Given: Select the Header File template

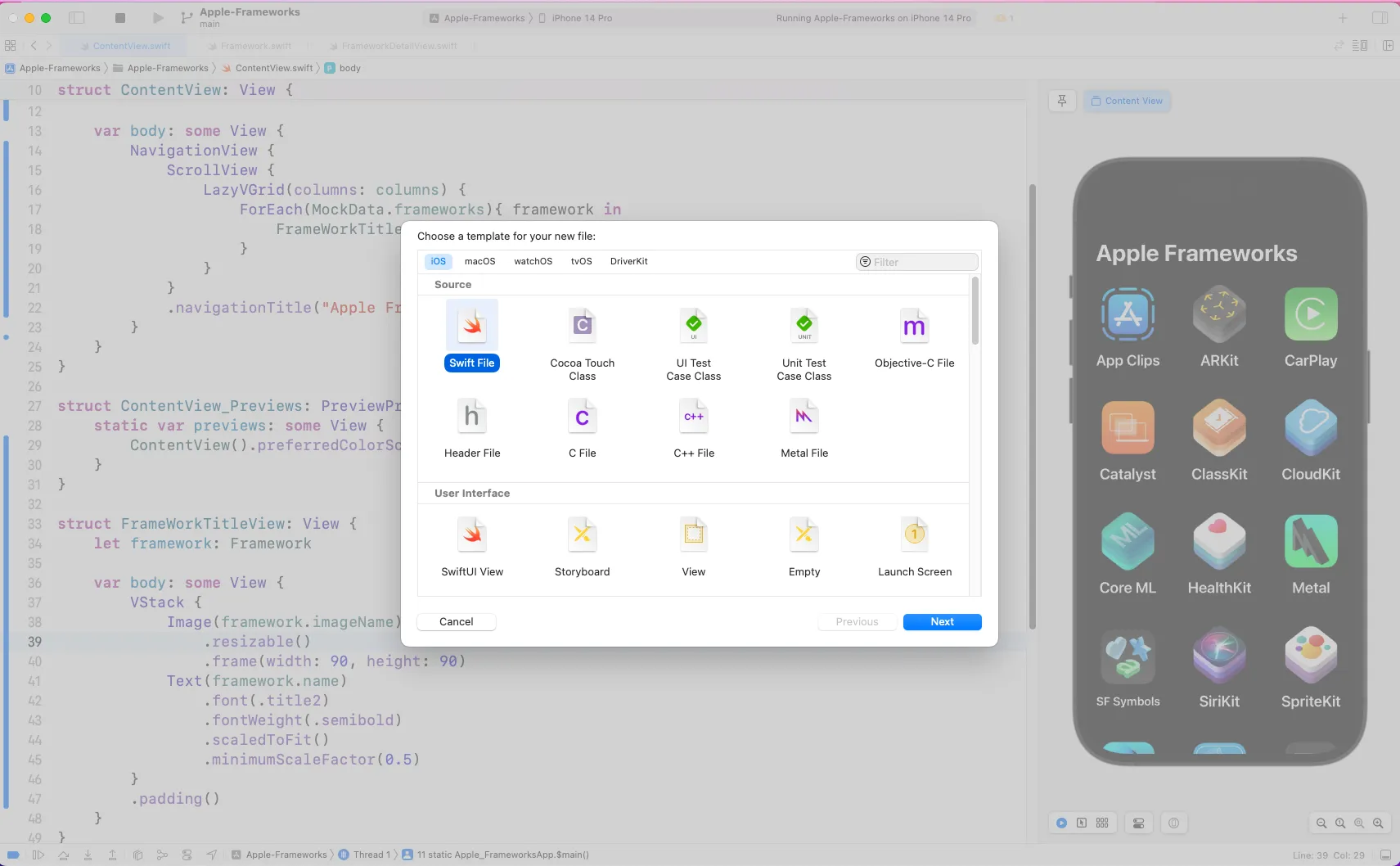Looking at the screenshot, I should (x=472, y=427).
